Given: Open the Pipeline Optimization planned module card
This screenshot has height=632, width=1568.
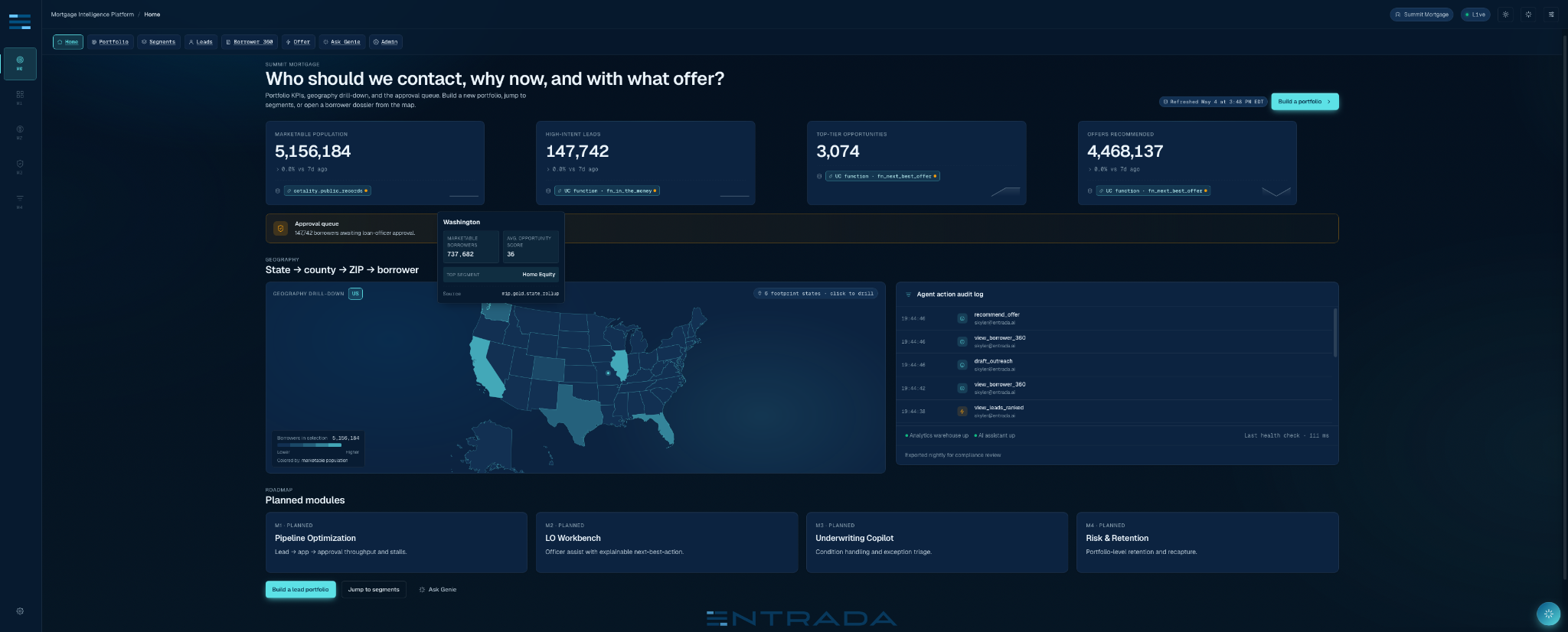Looking at the screenshot, I should point(396,542).
